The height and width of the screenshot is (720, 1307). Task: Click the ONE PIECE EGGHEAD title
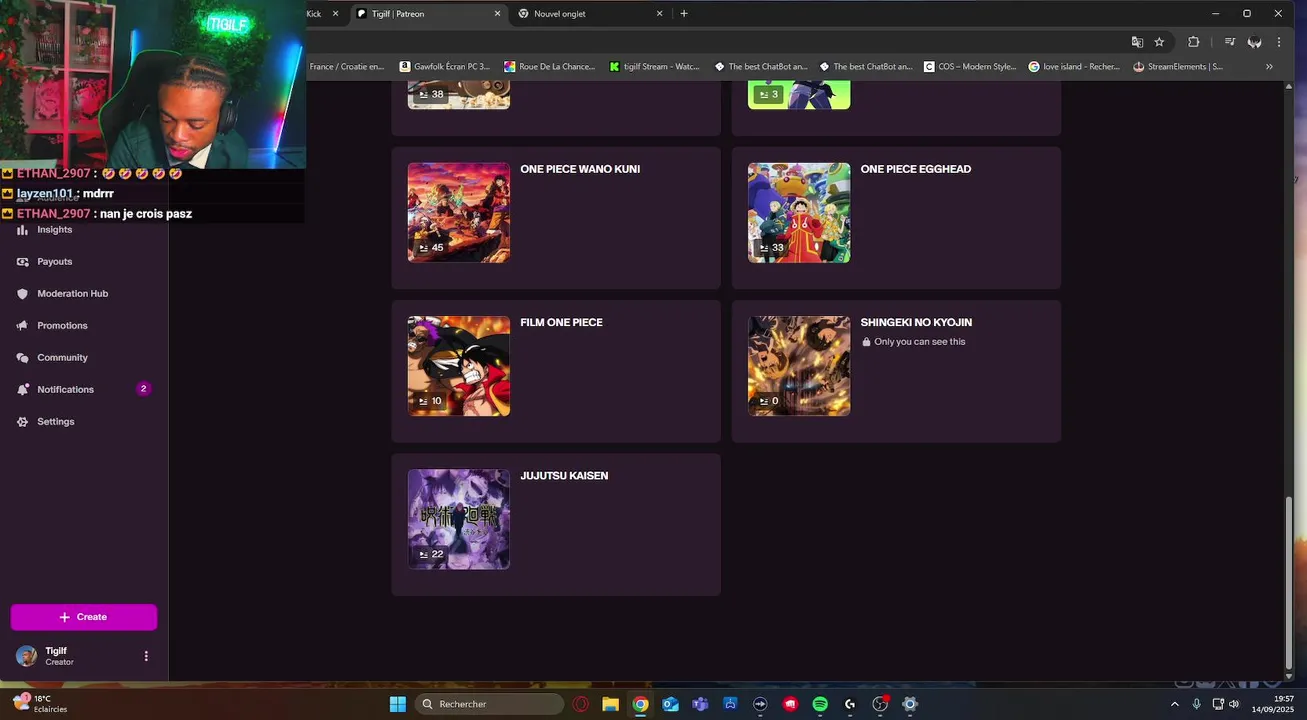[916, 169]
